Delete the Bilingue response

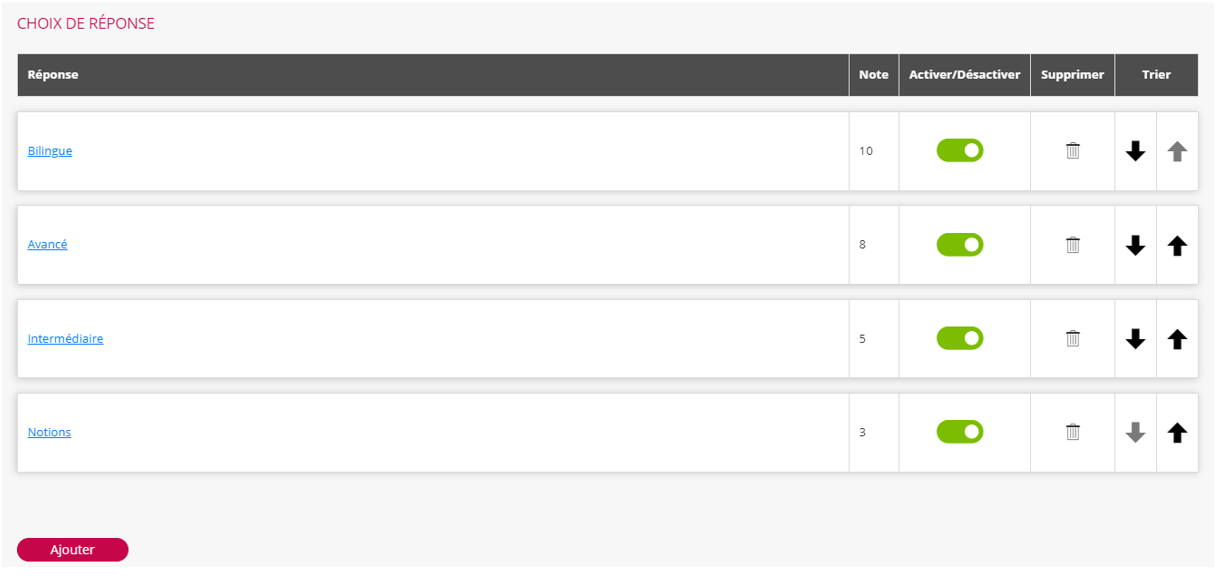1072,151
